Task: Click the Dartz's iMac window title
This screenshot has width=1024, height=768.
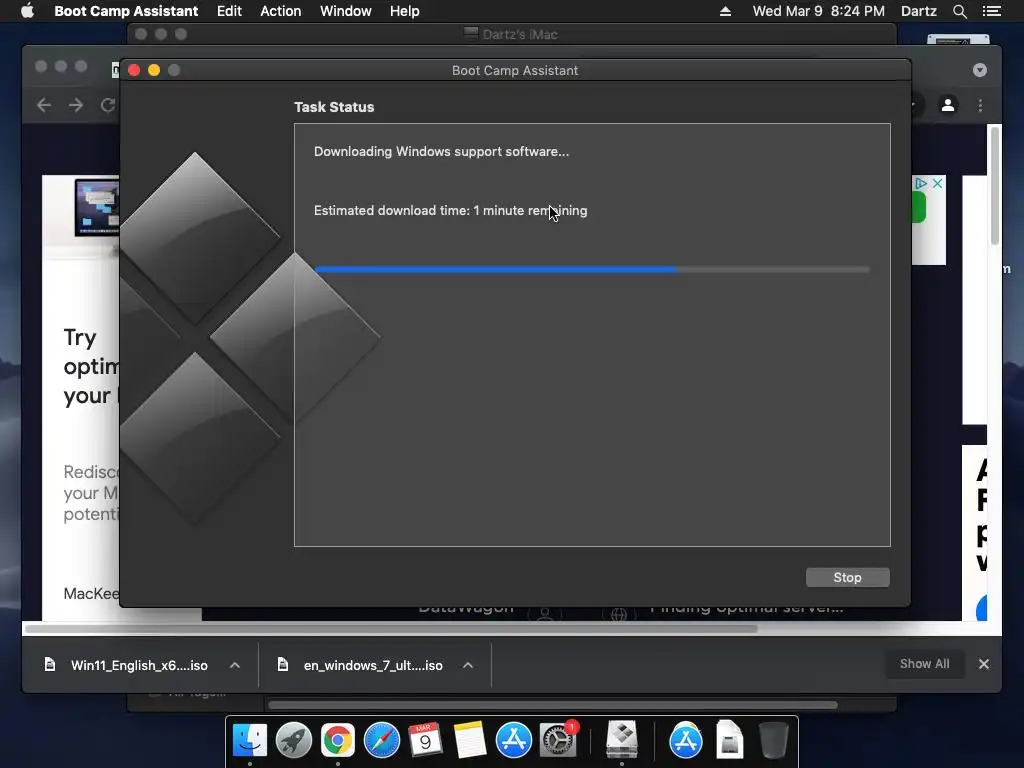Action: tap(519, 34)
